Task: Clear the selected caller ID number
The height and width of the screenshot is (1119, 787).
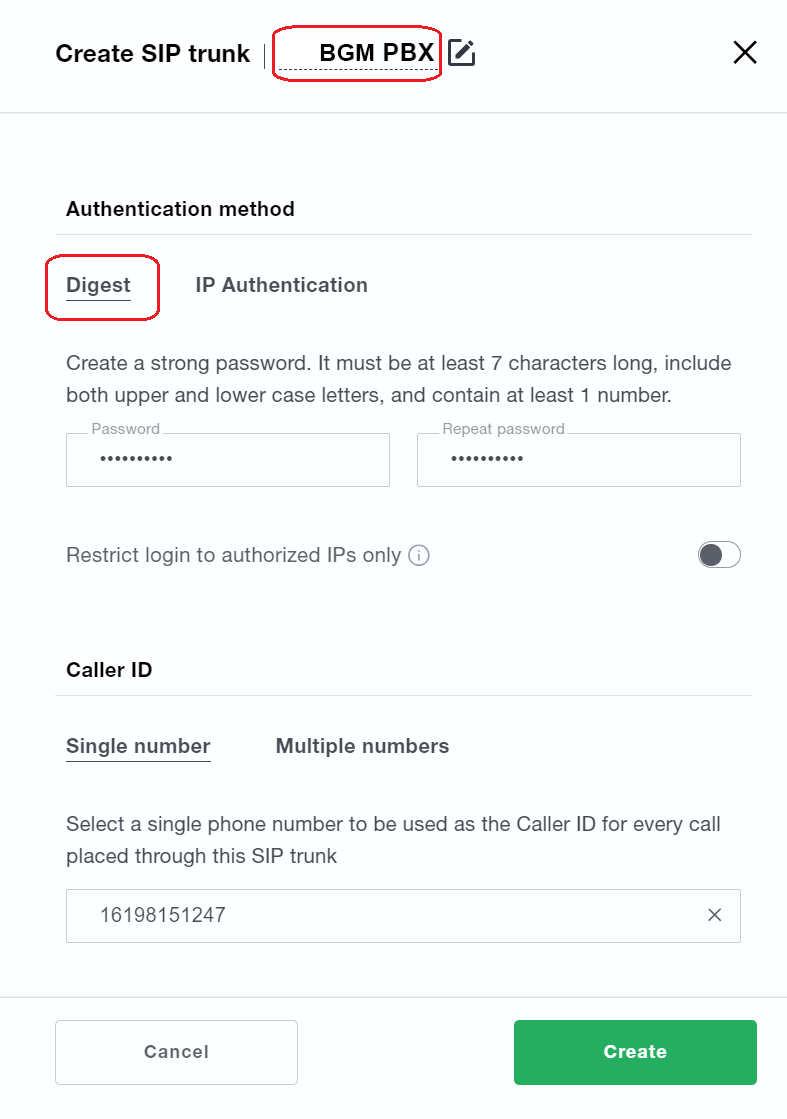Action: pyautogui.click(x=714, y=915)
